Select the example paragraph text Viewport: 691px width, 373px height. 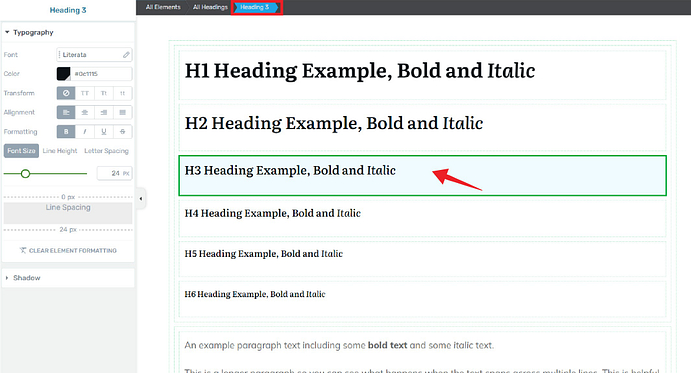point(339,345)
